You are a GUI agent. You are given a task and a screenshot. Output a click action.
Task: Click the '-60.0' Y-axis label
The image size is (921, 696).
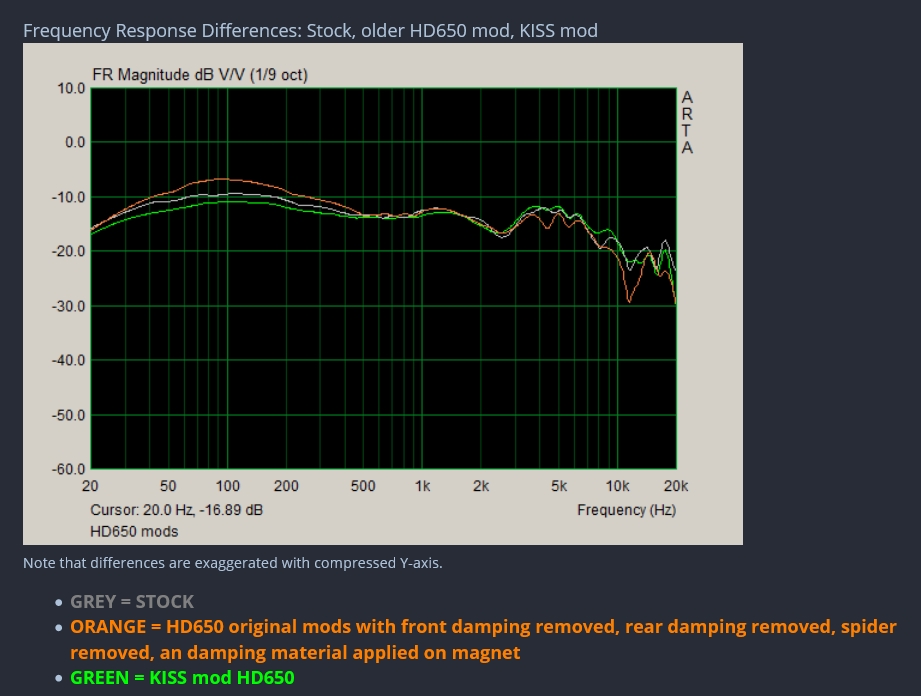click(68, 469)
